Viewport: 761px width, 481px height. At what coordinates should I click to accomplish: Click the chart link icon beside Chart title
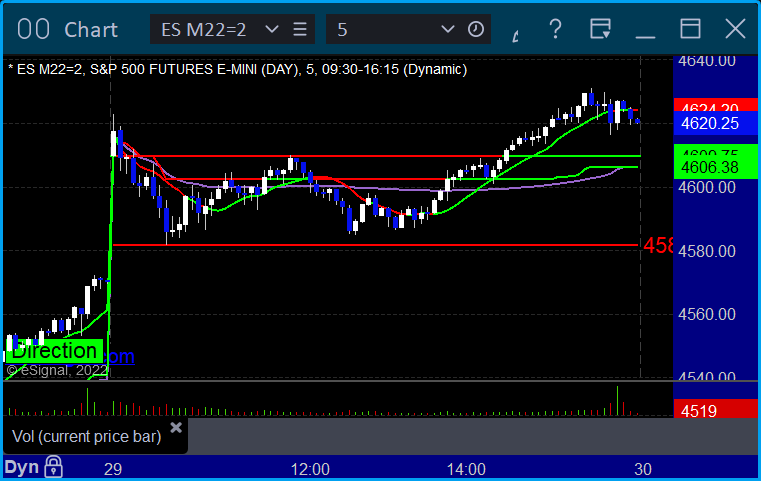pyautogui.click(x=33, y=29)
